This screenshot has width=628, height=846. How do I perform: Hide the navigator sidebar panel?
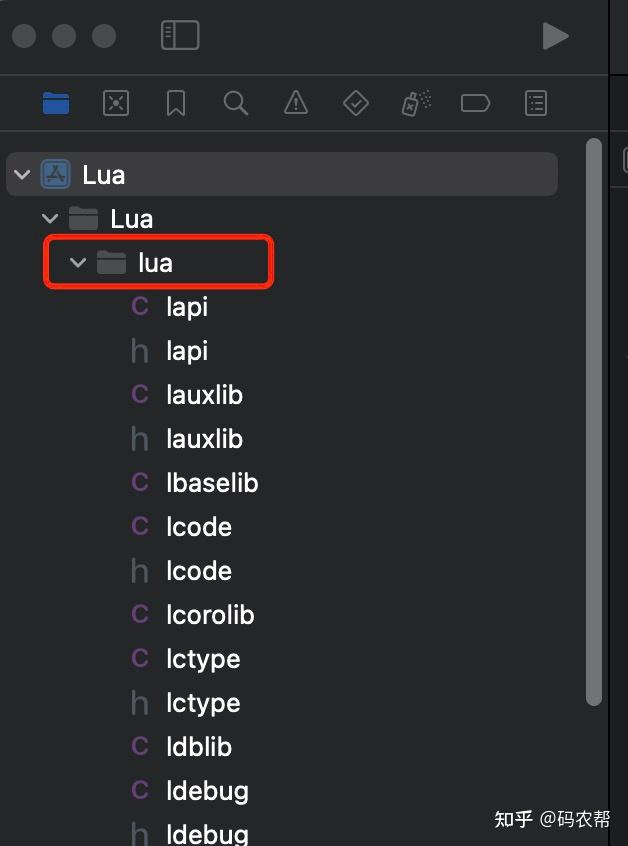point(180,36)
